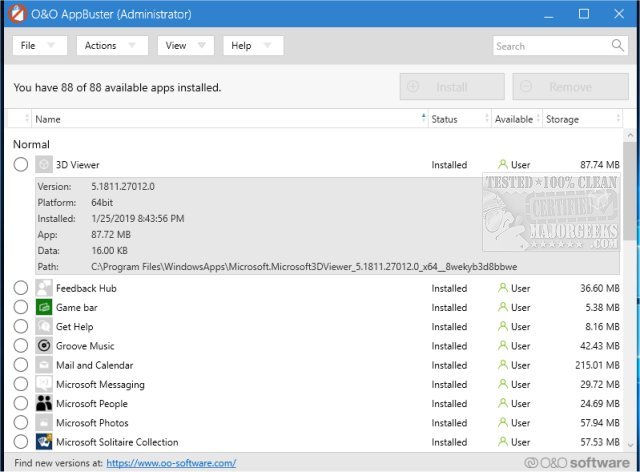Screen dimensions: 640x472
Task: Click the Microsoft Solitaire Collection icon
Action: click(x=44, y=442)
